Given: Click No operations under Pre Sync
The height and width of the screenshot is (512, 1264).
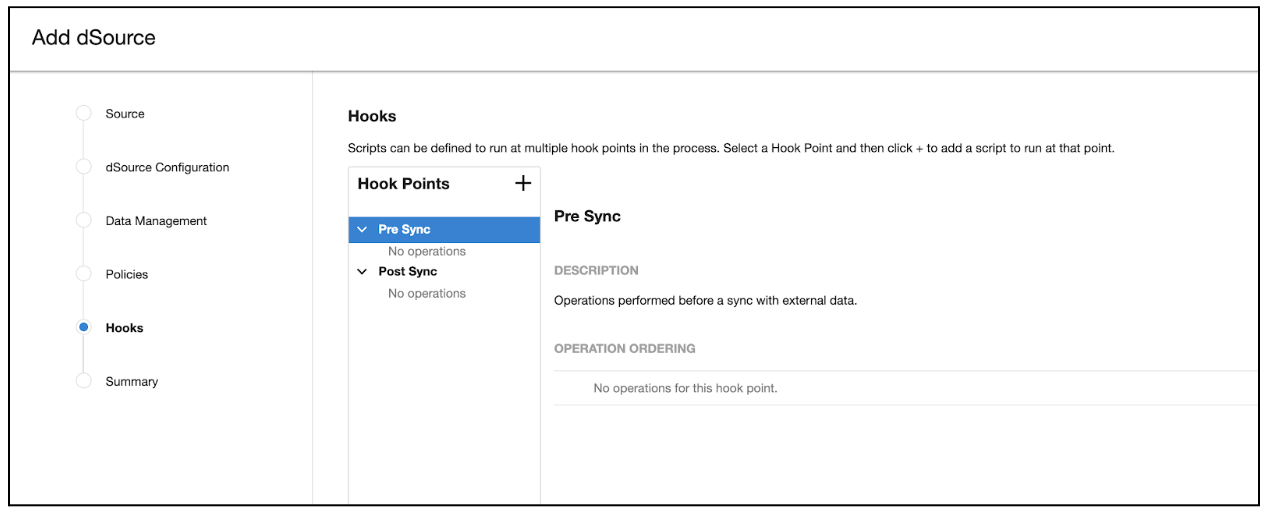Looking at the screenshot, I should point(427,251).
